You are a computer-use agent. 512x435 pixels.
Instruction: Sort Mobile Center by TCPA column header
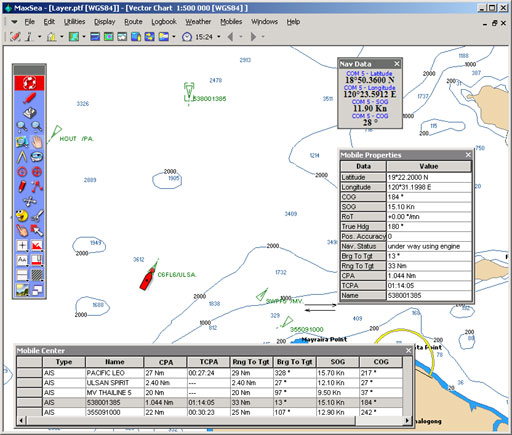[209, 362]
